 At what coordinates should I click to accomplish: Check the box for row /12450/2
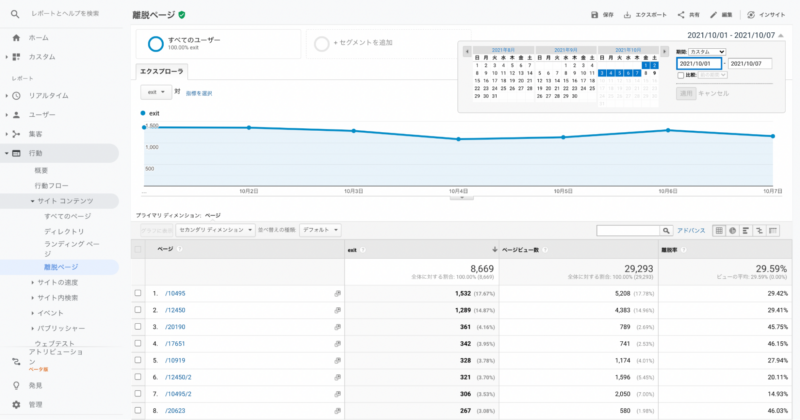tap(138, 377)
